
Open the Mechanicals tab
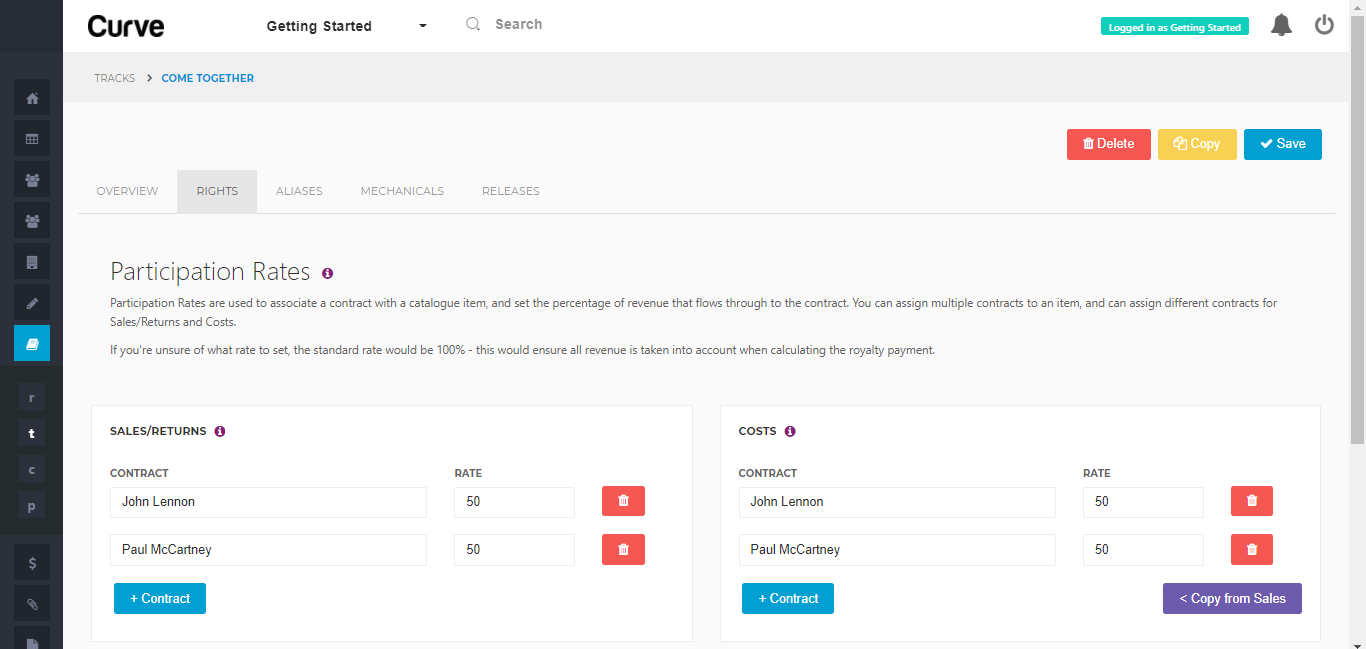(x=402, y=191)
